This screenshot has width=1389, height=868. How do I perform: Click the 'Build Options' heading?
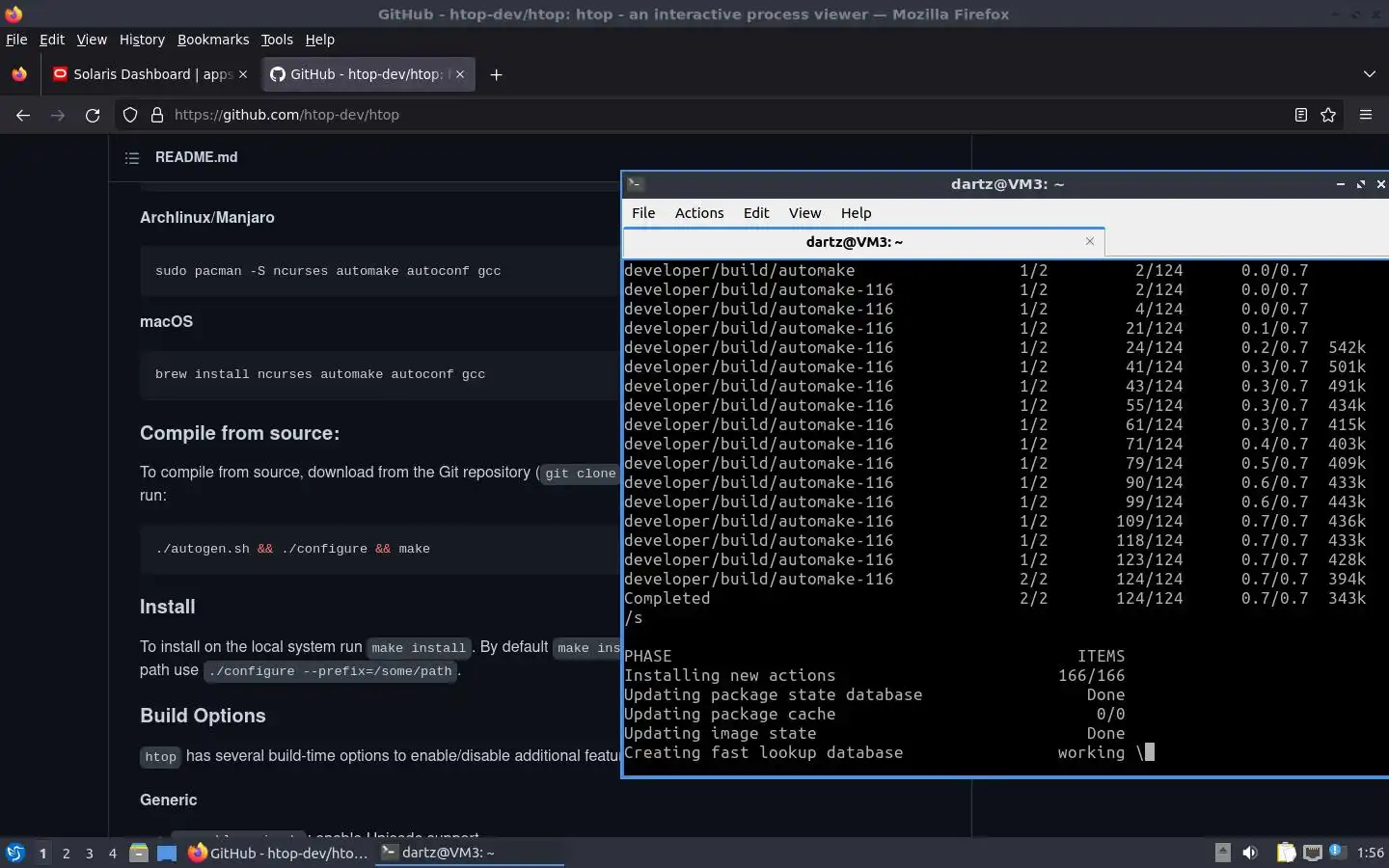pyautogui.click(x=203, y=716)
